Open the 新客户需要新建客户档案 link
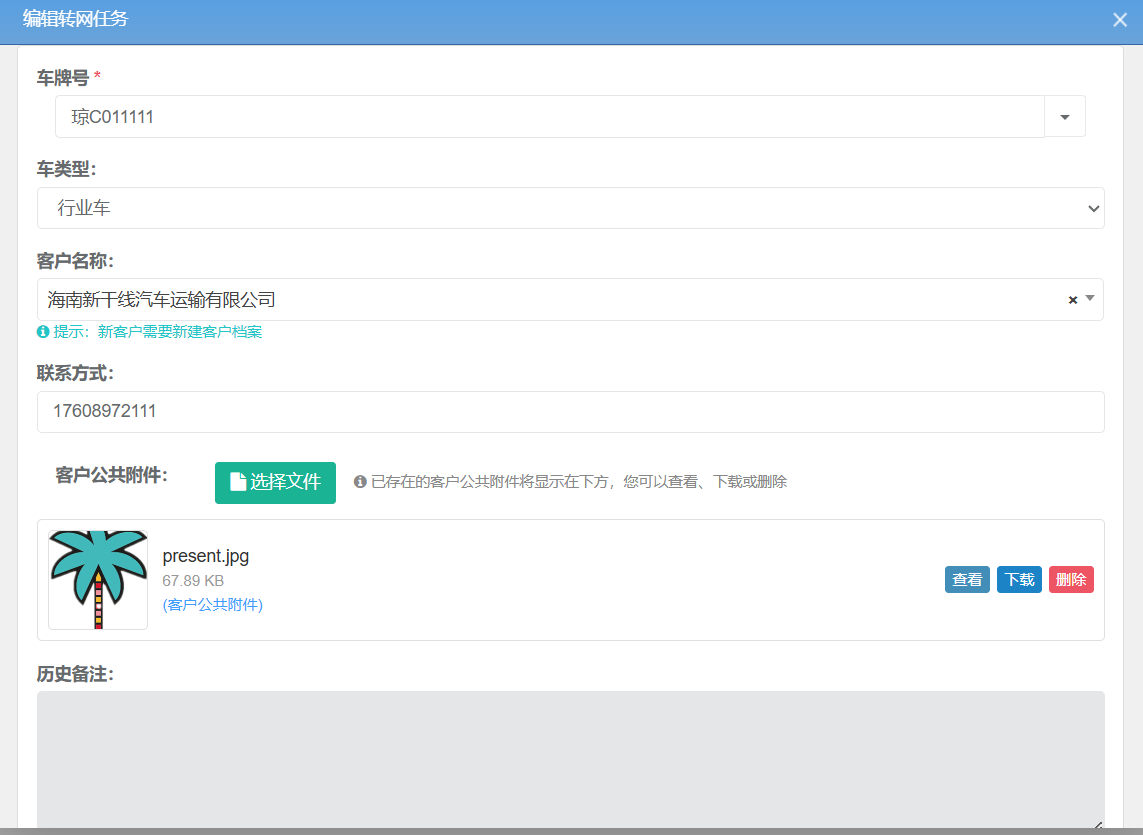The image size is (1143, 835). tap(180, 332)
